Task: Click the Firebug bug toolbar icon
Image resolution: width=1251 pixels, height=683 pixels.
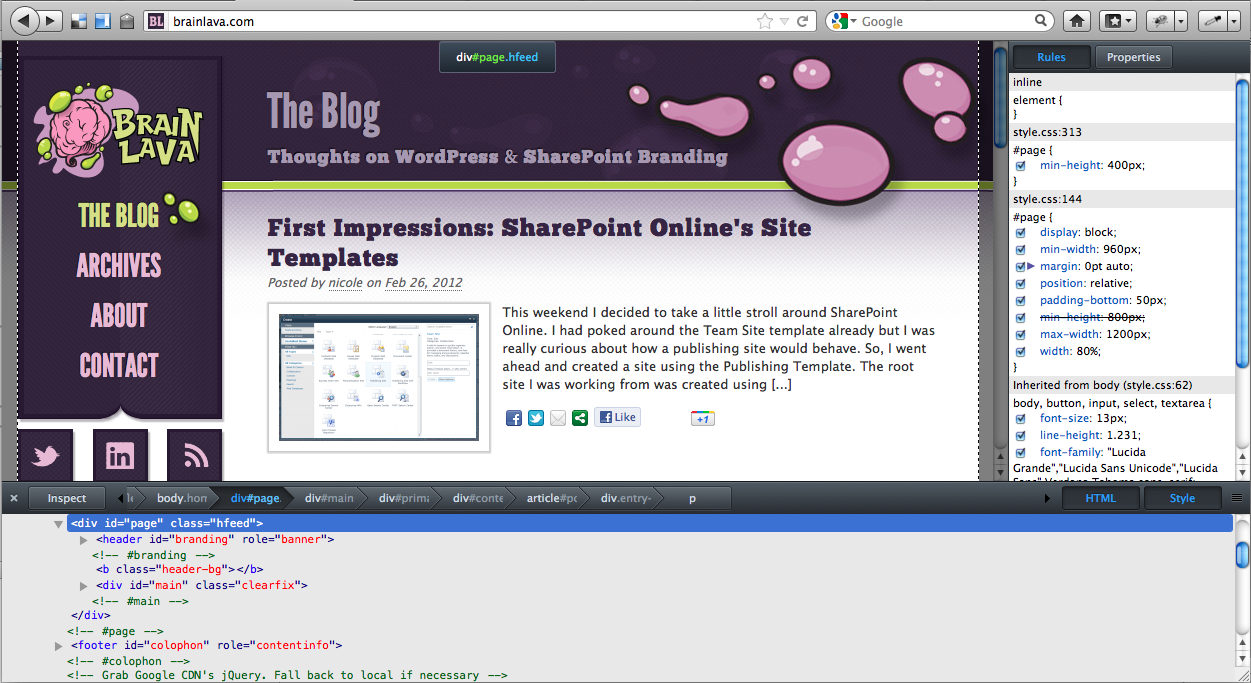Action: click(1160, 21)
